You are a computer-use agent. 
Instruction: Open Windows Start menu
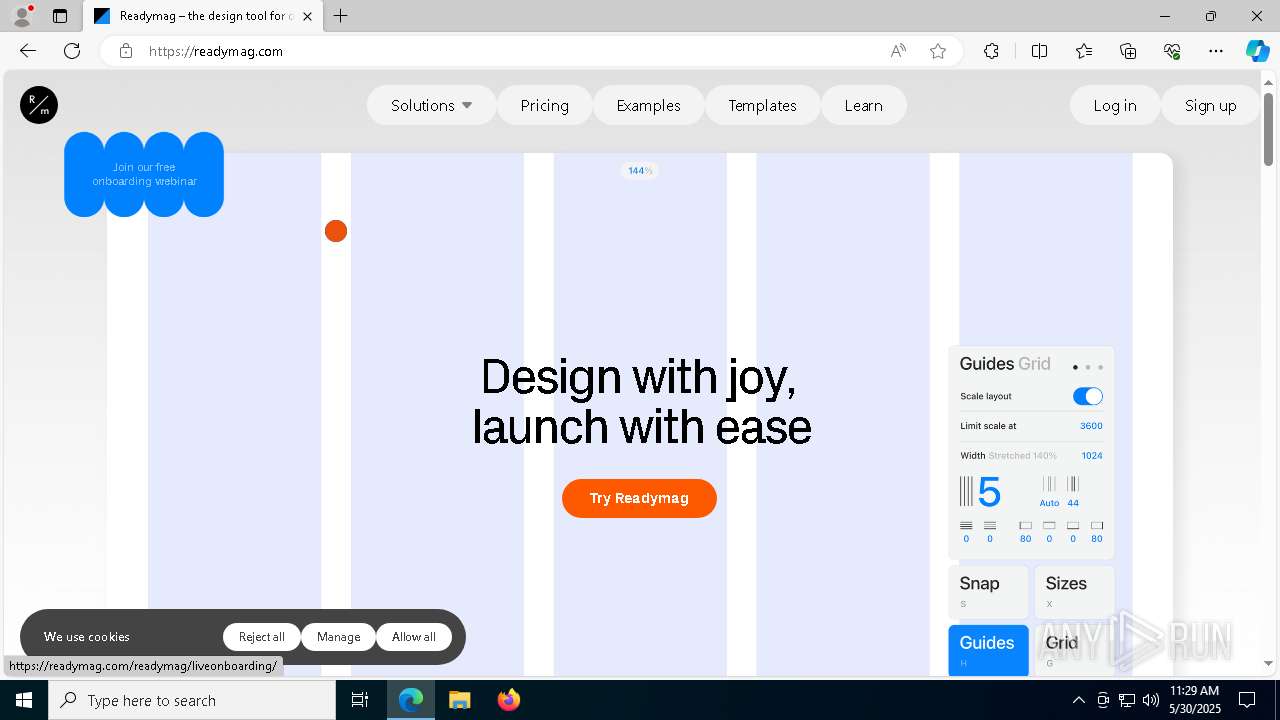24,700
